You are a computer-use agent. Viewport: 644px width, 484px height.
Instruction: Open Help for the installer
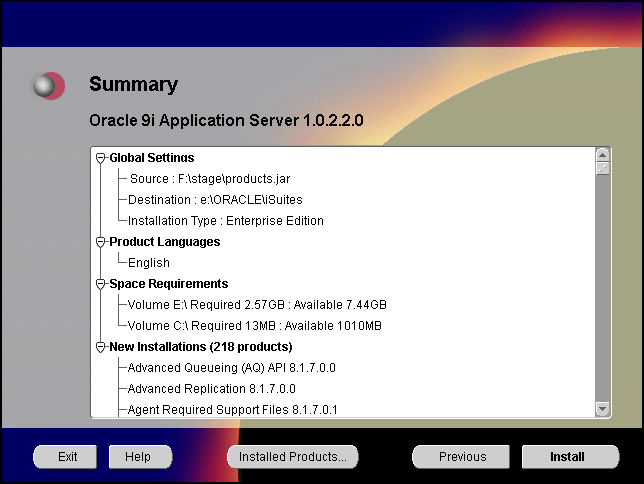(x=140, y=456)
